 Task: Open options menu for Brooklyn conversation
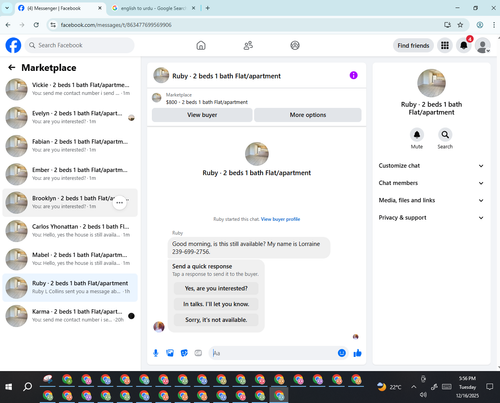point(120,203)
